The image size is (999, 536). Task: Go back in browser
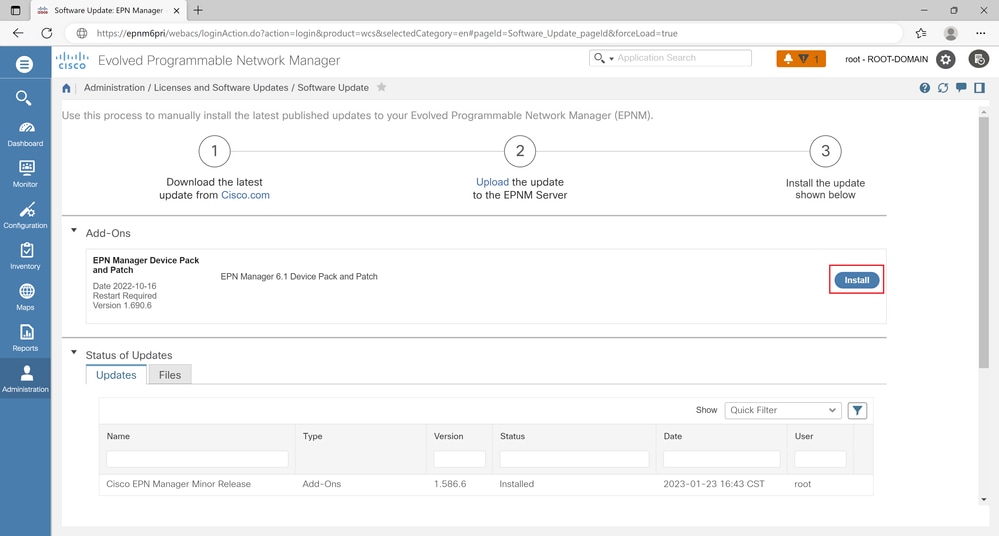point(18,33)
